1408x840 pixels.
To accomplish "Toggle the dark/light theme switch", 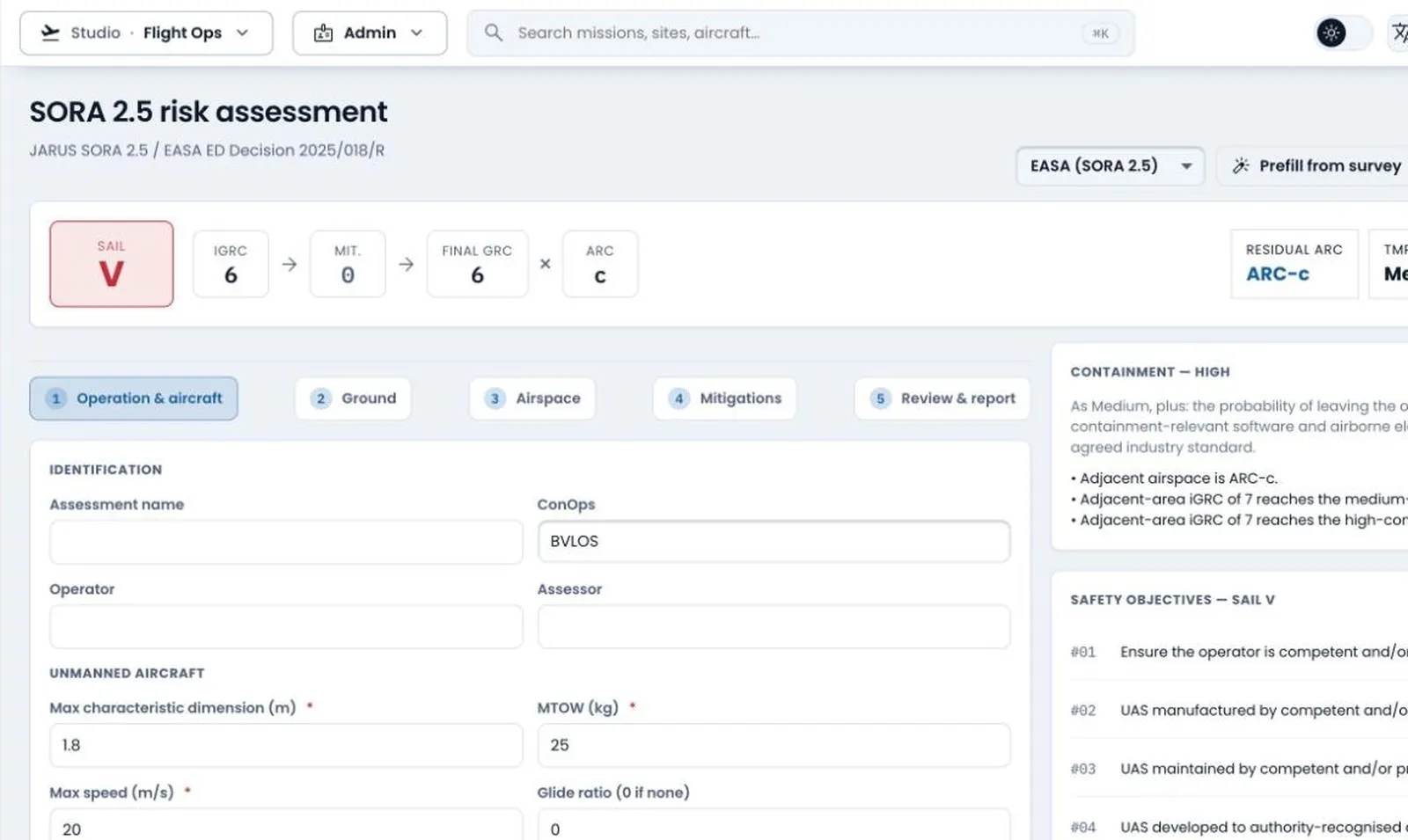I will [x=1343, y=33].
